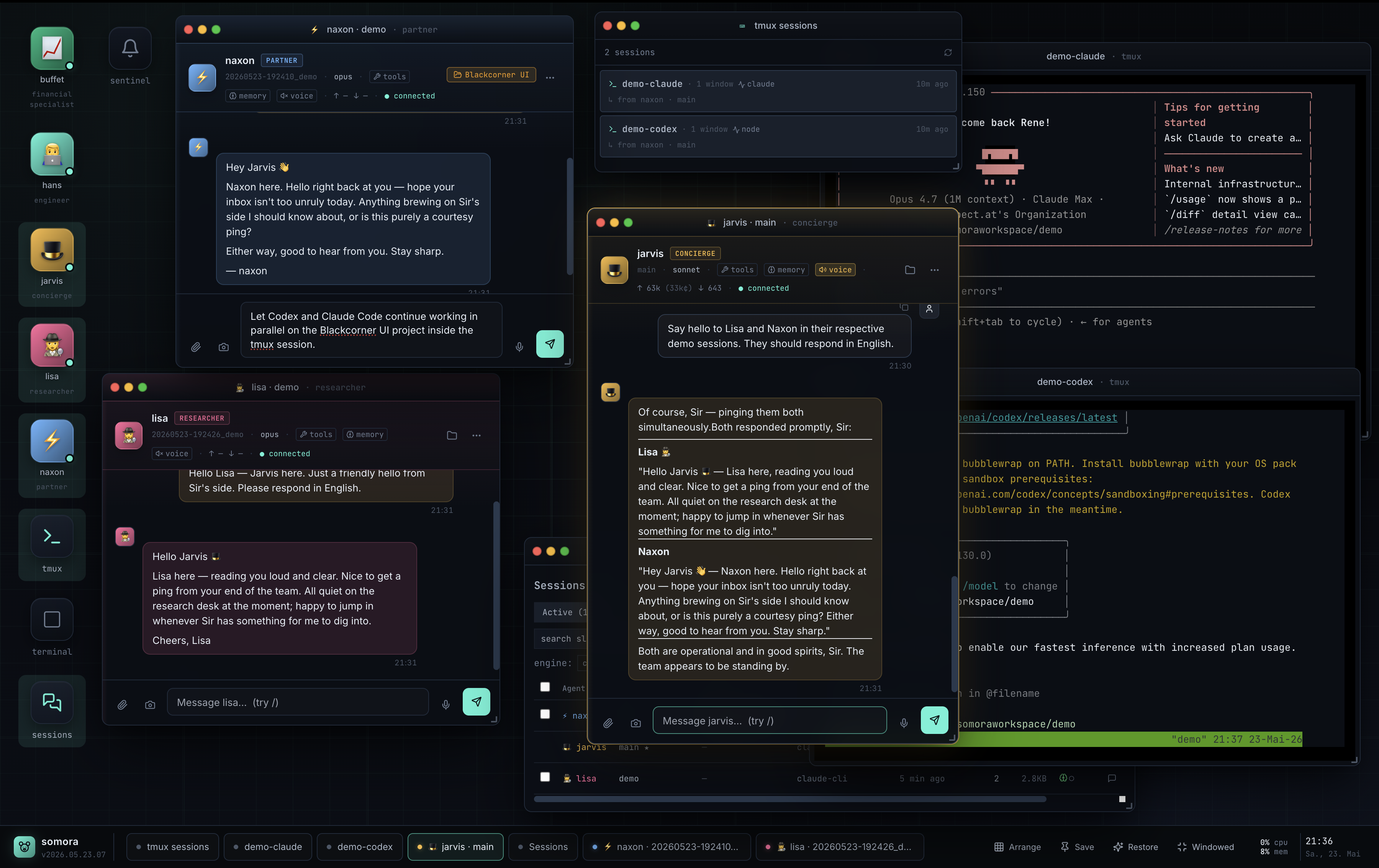The width and height of the screenshot is (1379, 868).
Task: Open naxon window more-options menu
Action: click(x=550, y=77)
